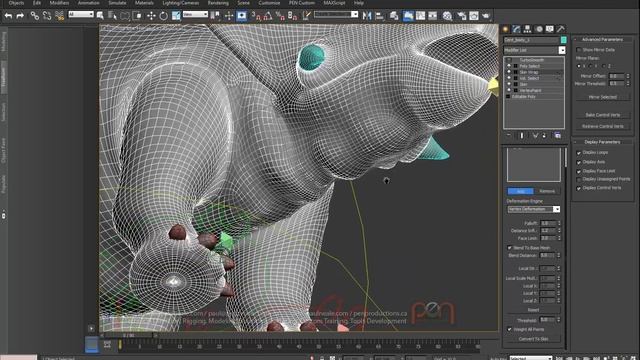Open the Material Editor icon

click(447, 16)
